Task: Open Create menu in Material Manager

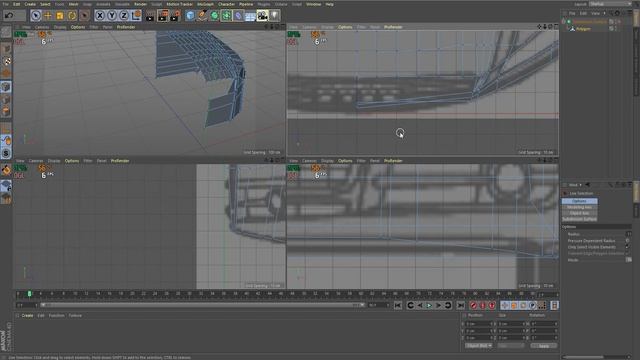Action: (27, 316)
